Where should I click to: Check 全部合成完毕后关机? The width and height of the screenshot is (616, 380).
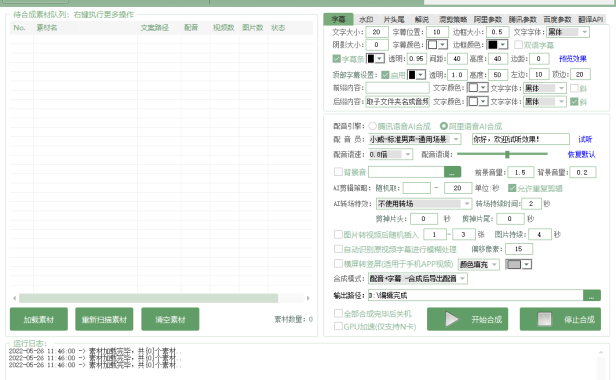(338, 313)
